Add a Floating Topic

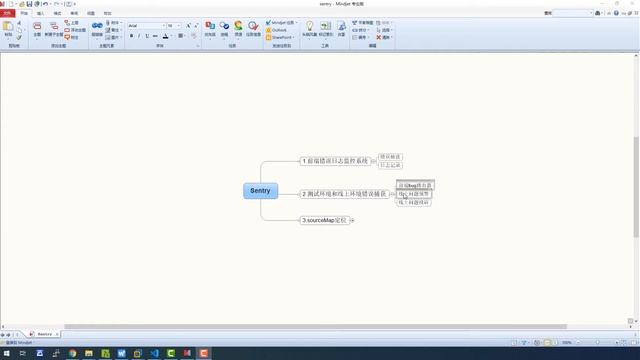click(75, 30)
